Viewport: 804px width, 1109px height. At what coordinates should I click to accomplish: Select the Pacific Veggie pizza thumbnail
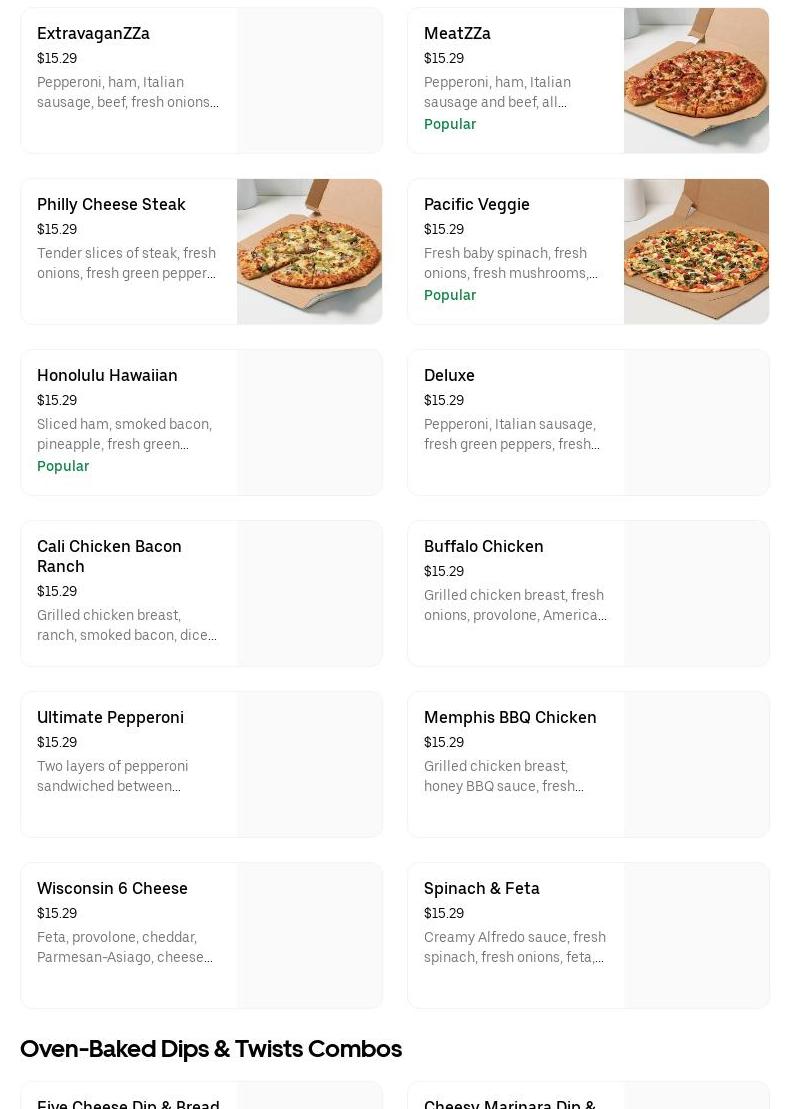(x=696, y=251)
